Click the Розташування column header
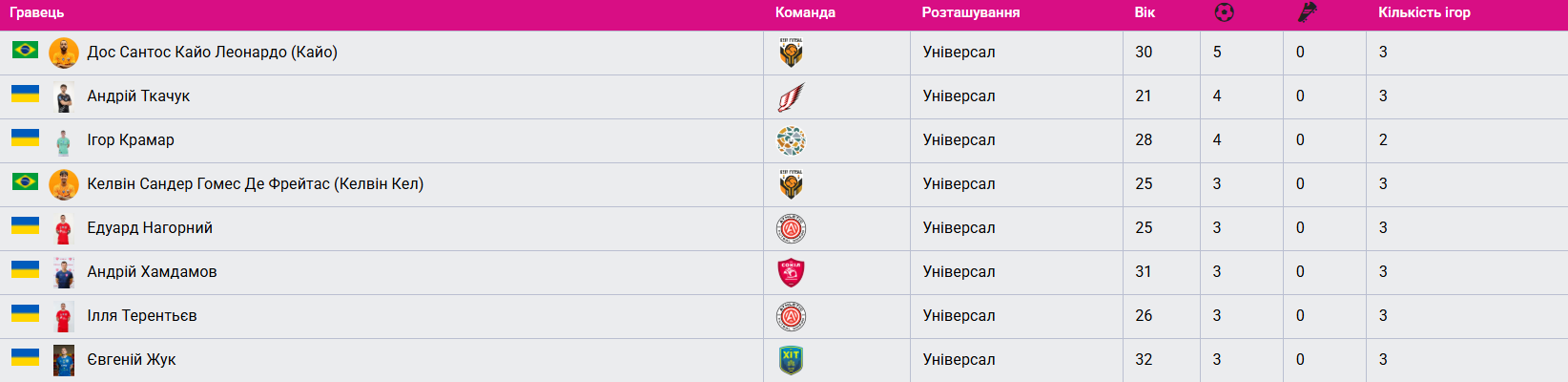Screen dimensions: 1568x382 (x=970, y=12)
